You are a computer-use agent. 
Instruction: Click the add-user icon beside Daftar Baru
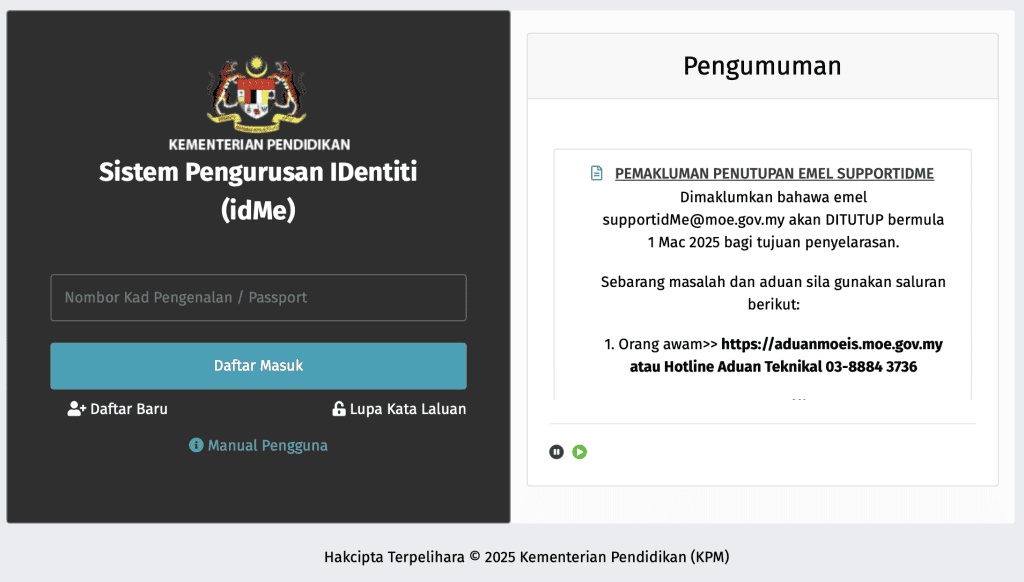point(76,409)
